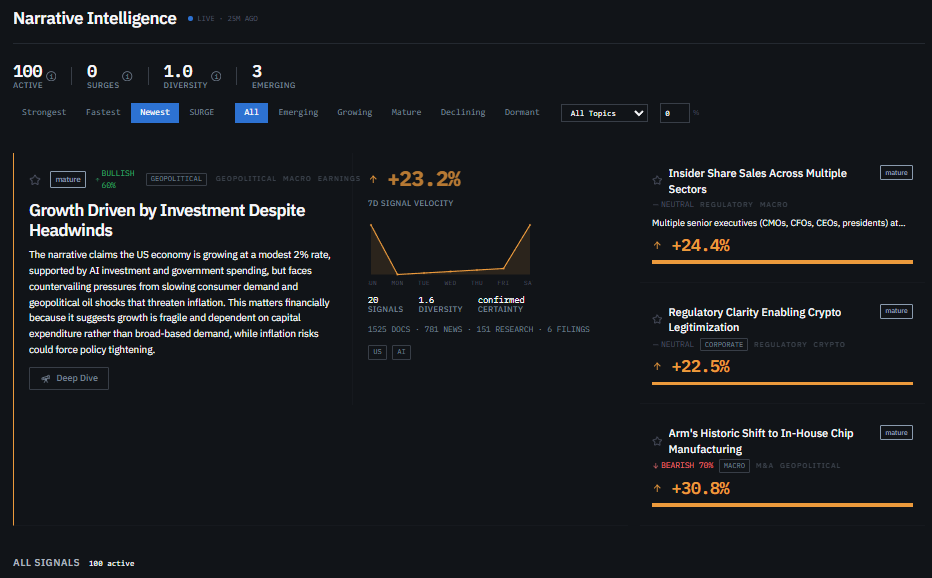Open info icon next to Diversity value

tap(216, 76)
